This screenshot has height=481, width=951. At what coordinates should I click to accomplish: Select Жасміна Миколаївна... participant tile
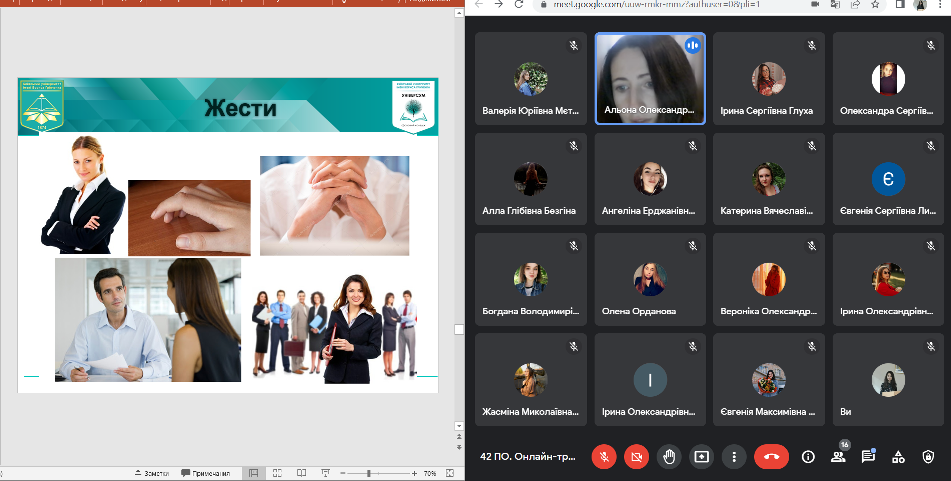click(x=531, y=380)
